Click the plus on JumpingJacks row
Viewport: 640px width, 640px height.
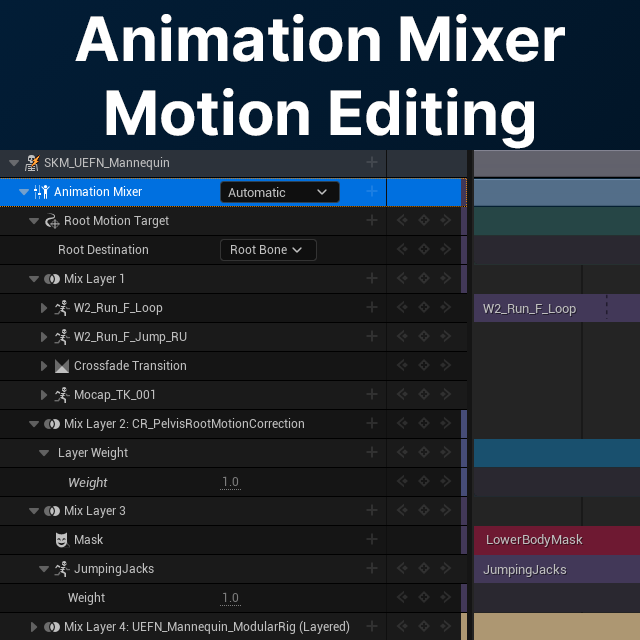point(371,568)
